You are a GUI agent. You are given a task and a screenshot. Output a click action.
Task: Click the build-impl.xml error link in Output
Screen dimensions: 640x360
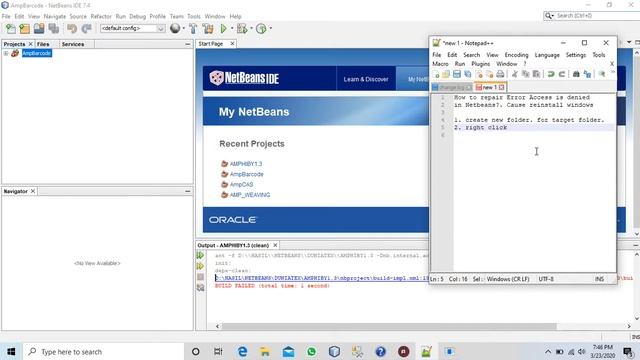click(x=322, y=278)
